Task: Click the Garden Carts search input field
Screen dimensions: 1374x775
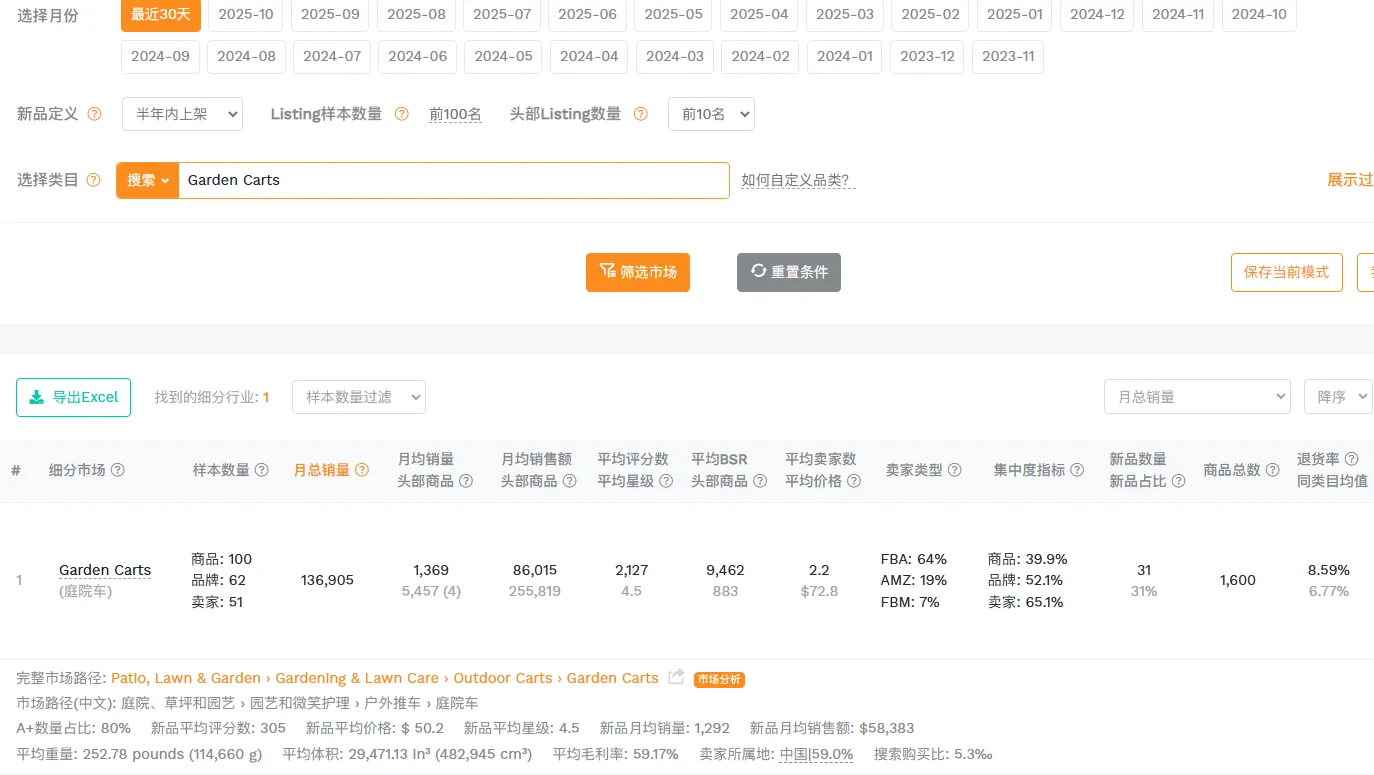Action: (450, 180)
